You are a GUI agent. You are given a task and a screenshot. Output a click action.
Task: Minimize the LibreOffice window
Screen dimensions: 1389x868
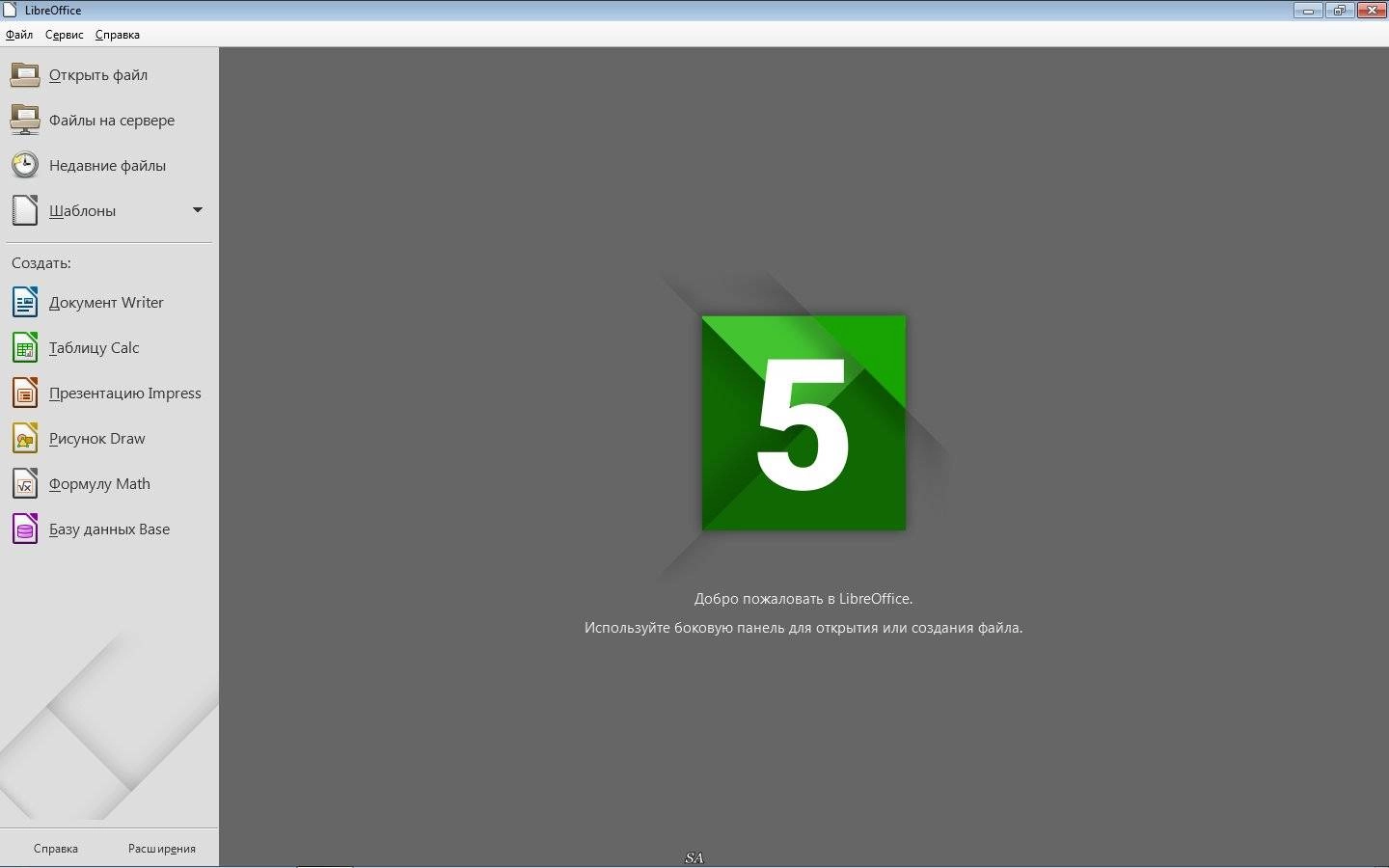(x=1308, y=11)
